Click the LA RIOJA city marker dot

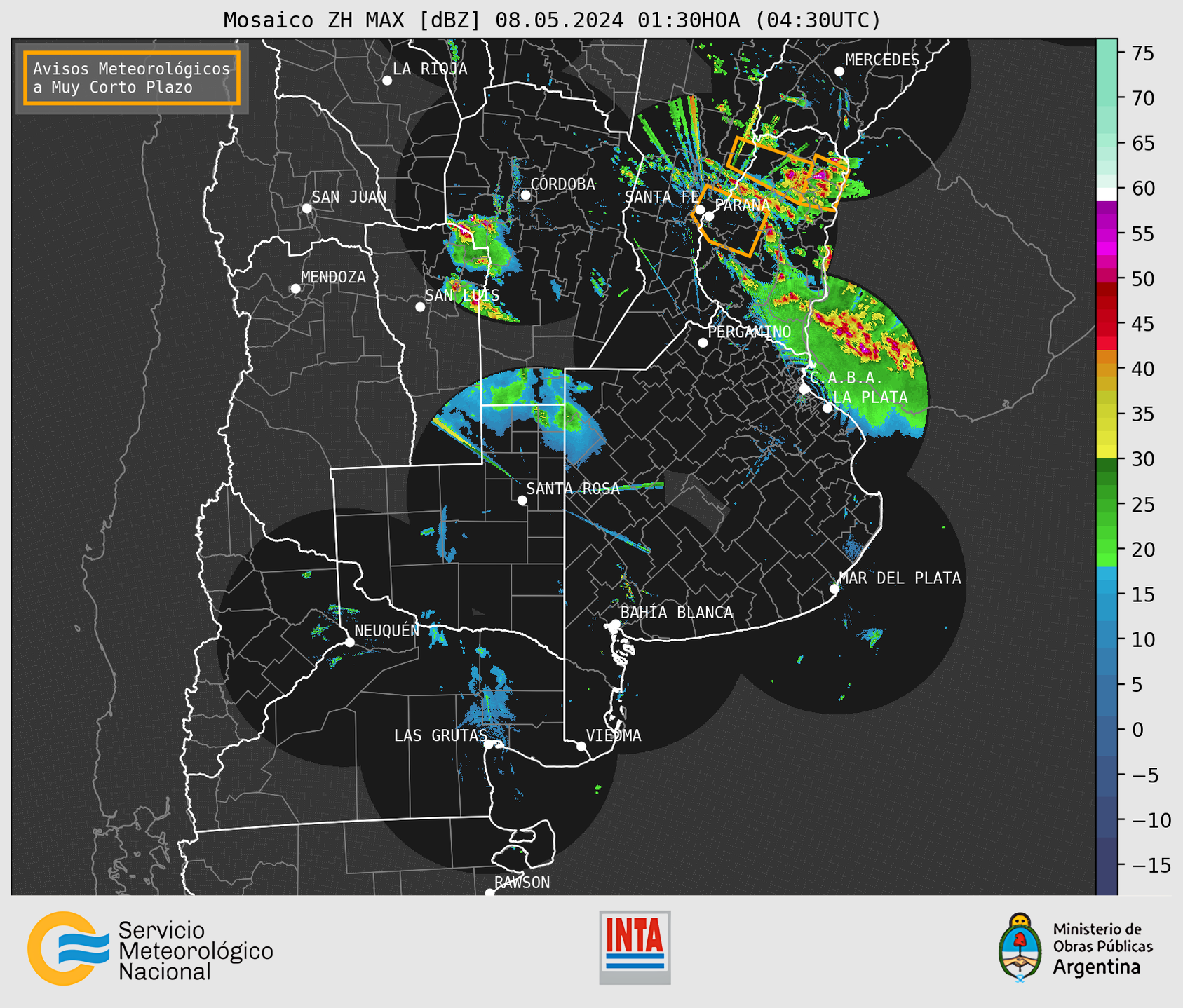[x=387, y=81]
